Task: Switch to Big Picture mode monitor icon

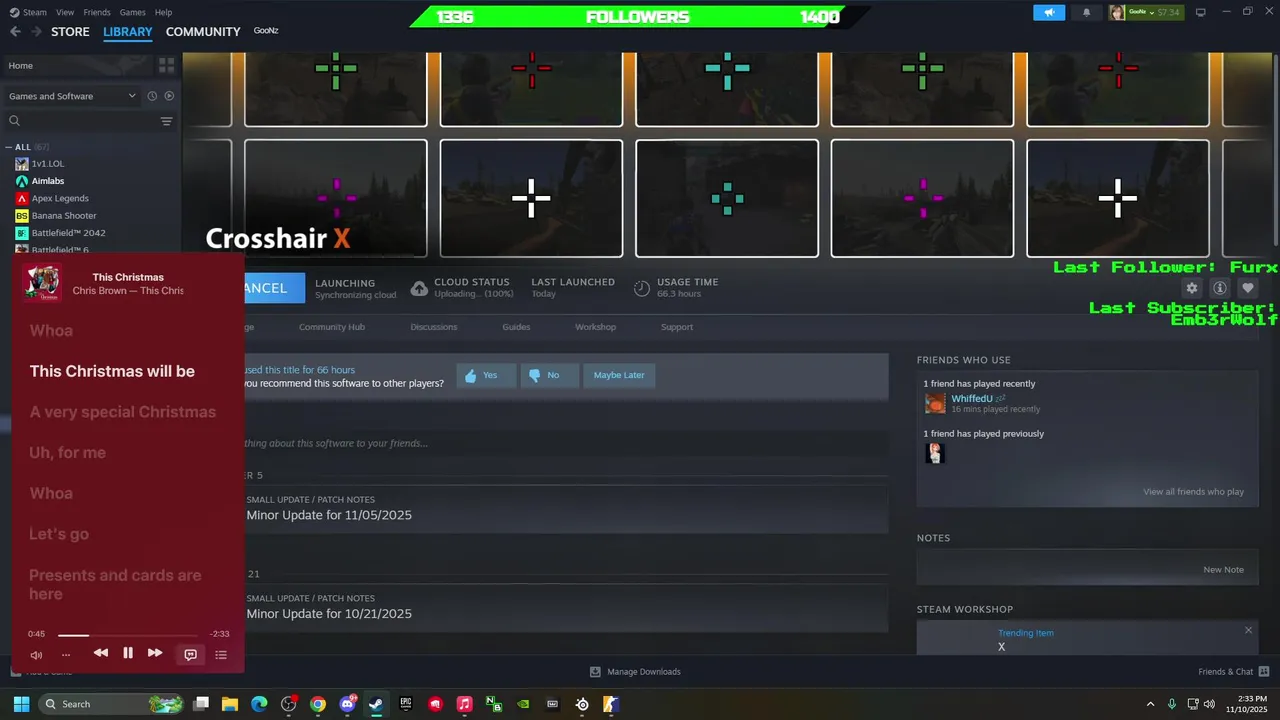Action: pos(1201,12)
